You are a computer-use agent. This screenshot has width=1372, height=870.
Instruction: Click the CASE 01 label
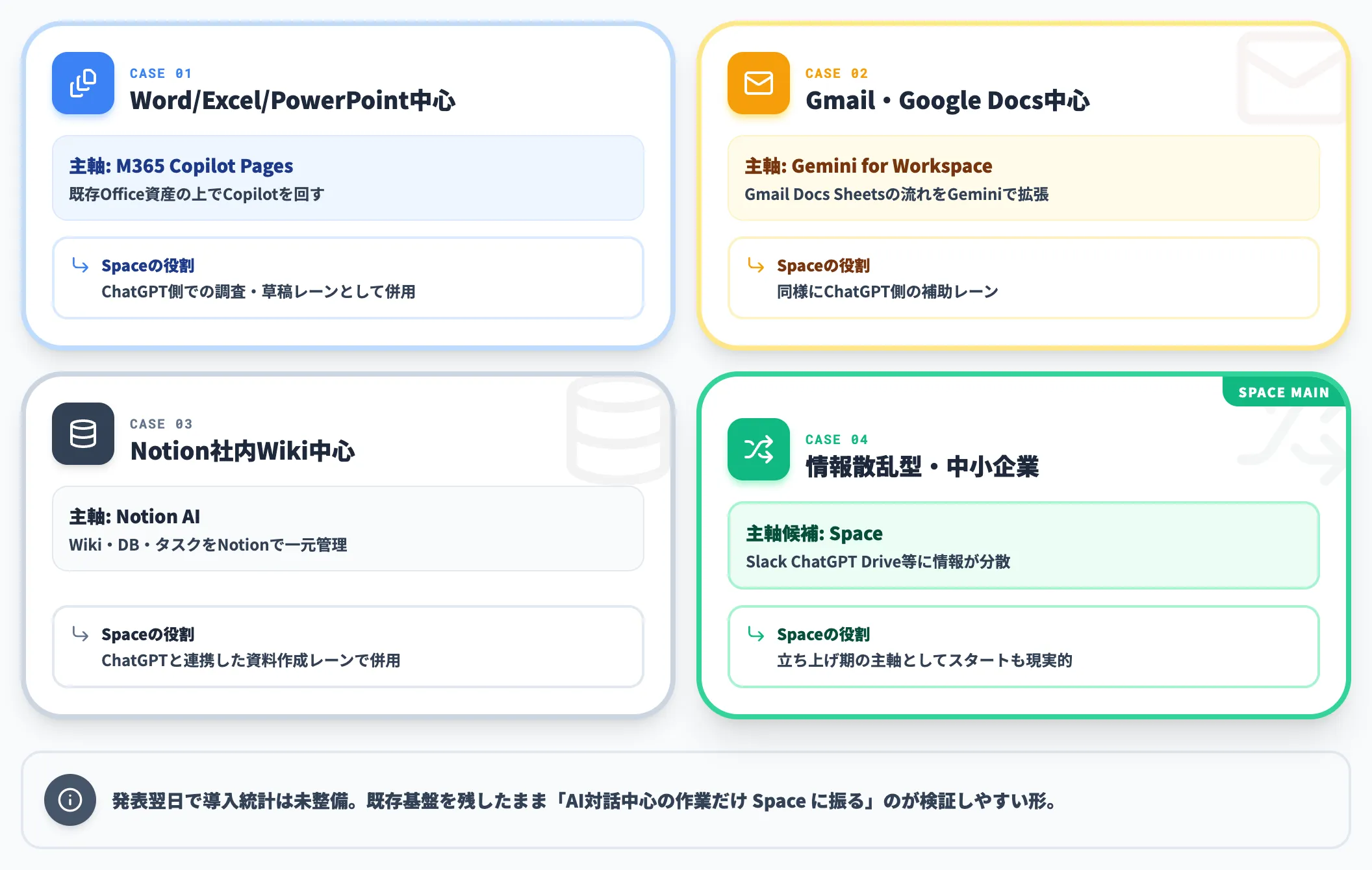tap(160, 73)
